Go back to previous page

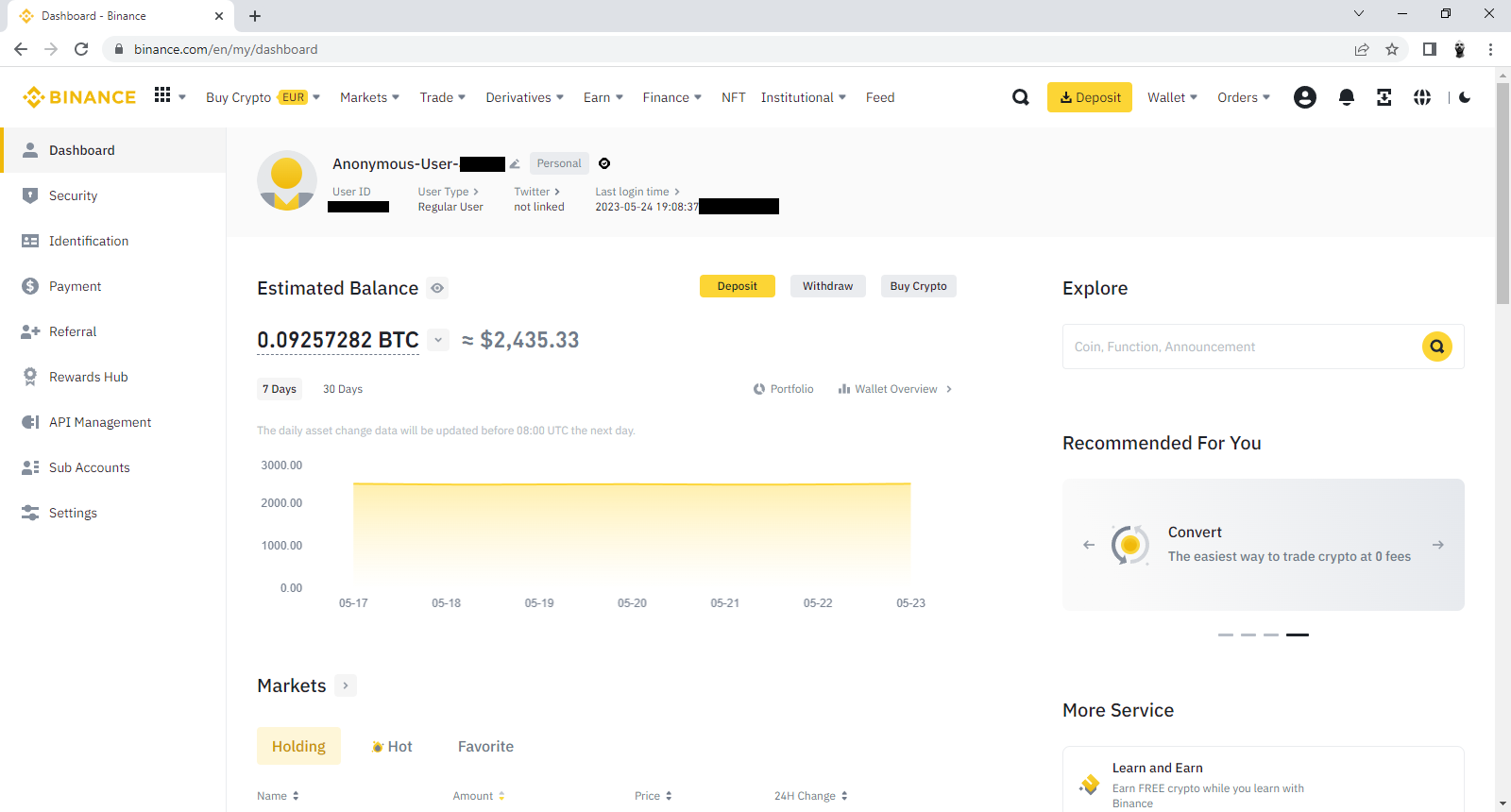point(21,49)
